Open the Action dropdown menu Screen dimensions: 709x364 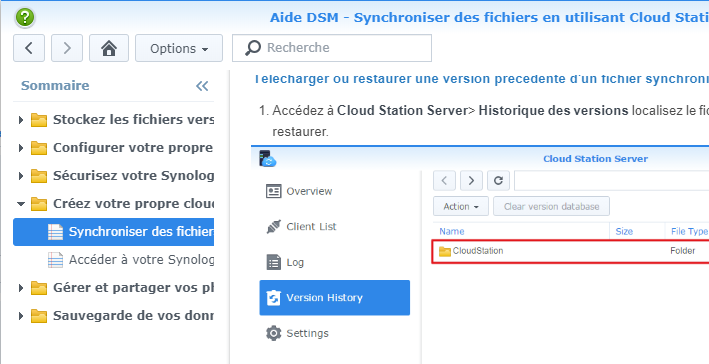[x=461, y=207]
